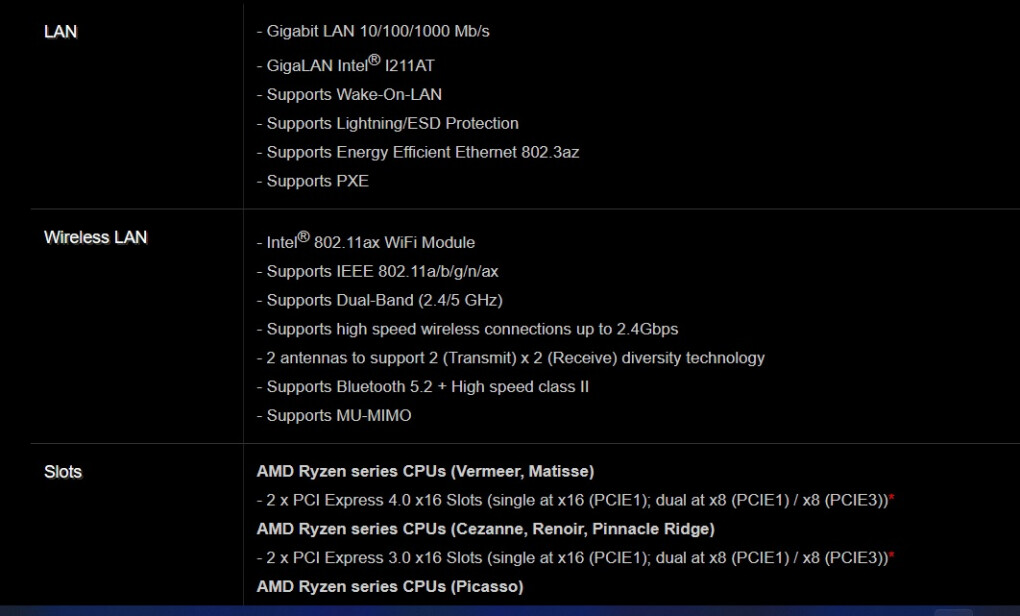
Task: Click the Vermeer, Matisse CPU heading
Action: 425,471
